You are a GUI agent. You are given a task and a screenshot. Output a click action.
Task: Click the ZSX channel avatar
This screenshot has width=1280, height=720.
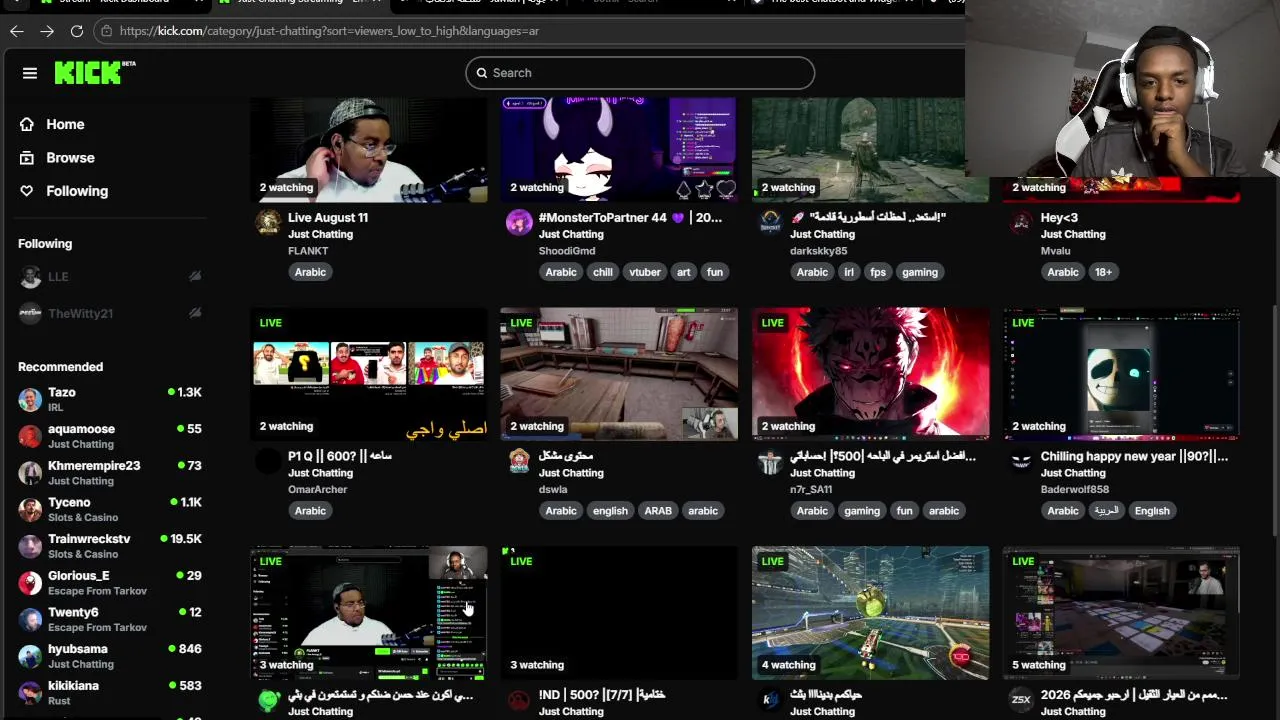click(x=1021, y=700)
